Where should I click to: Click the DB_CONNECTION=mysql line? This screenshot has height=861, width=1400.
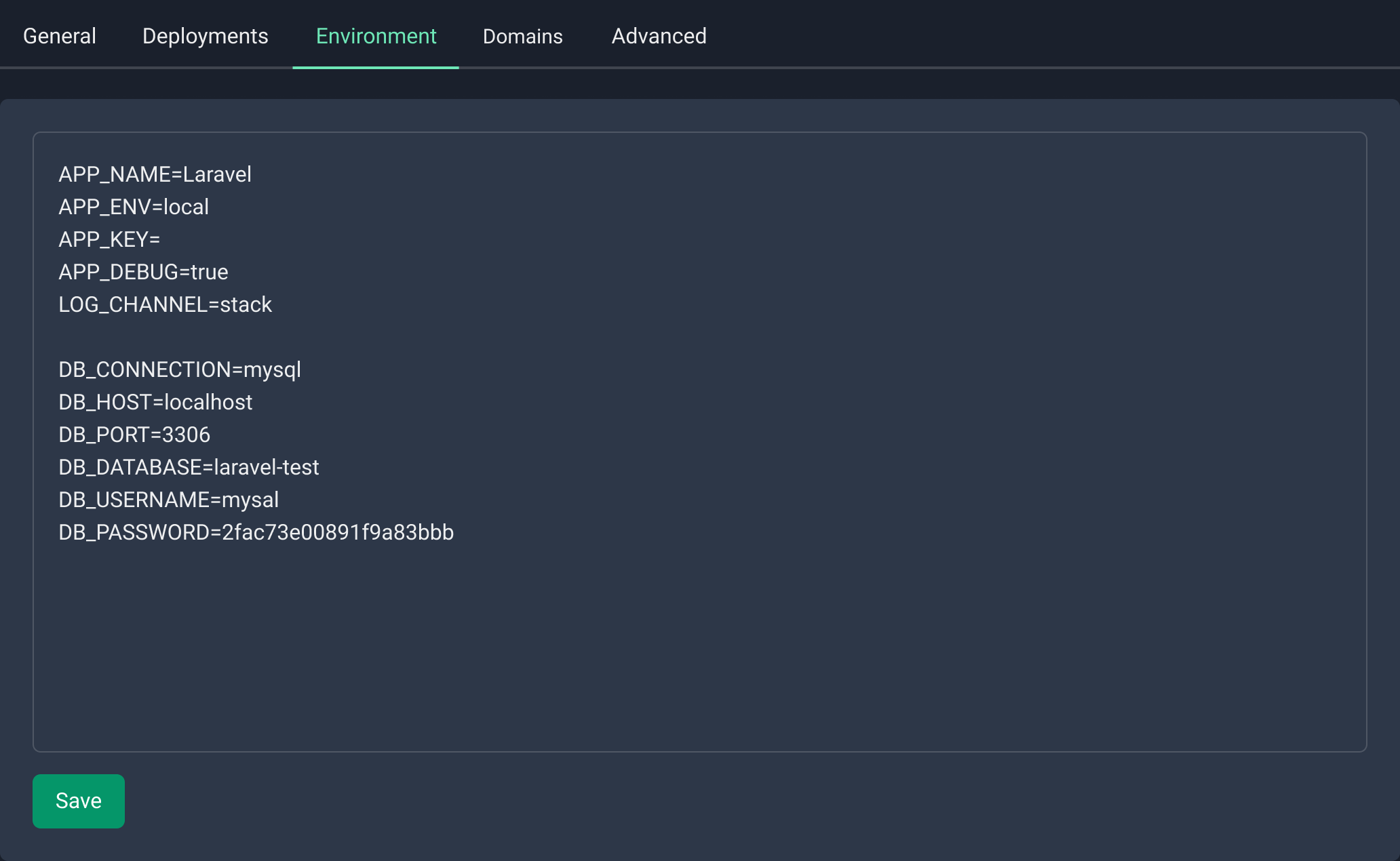click(179, 369)
